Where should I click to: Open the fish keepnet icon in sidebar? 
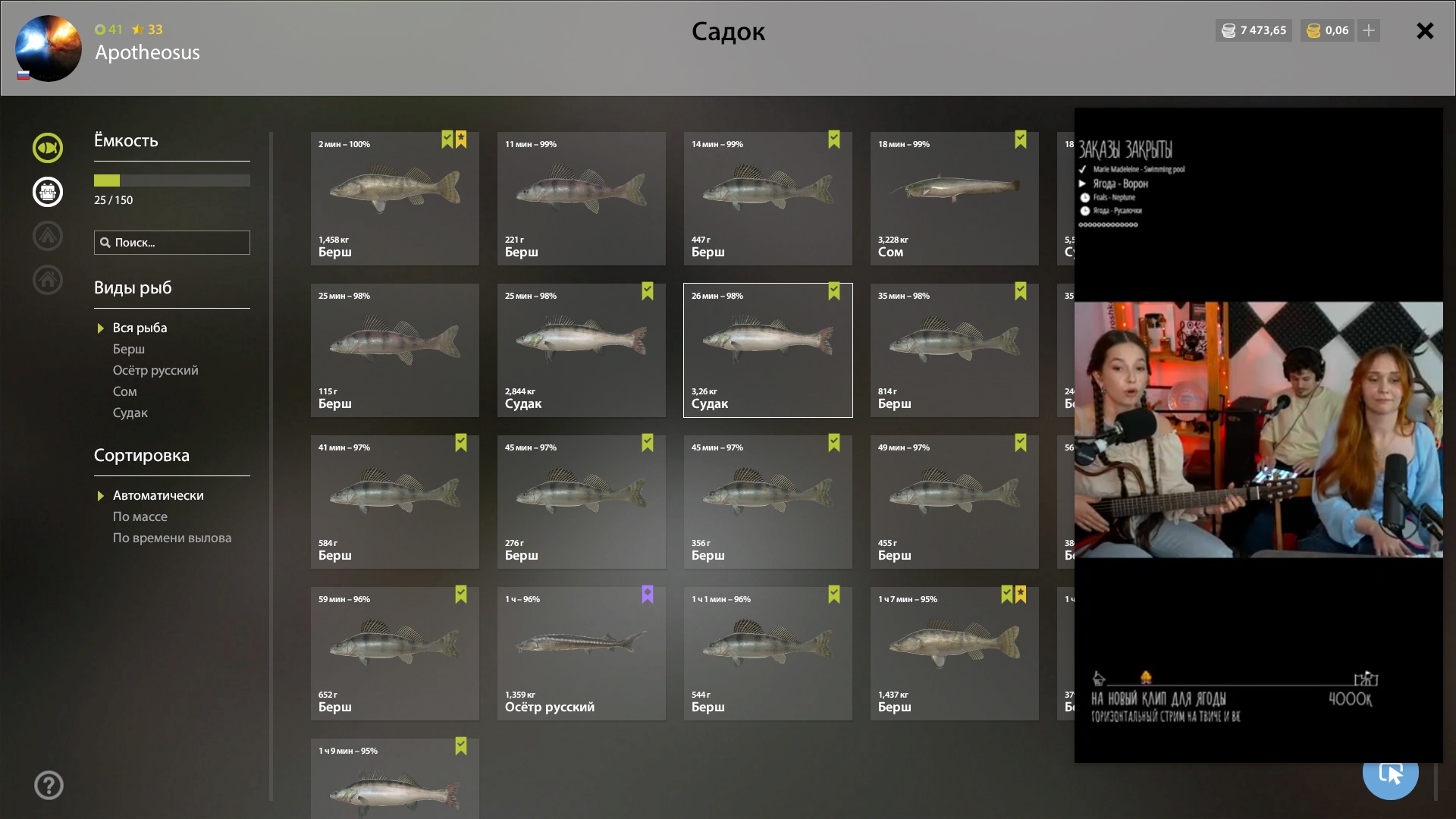point(47,148)
